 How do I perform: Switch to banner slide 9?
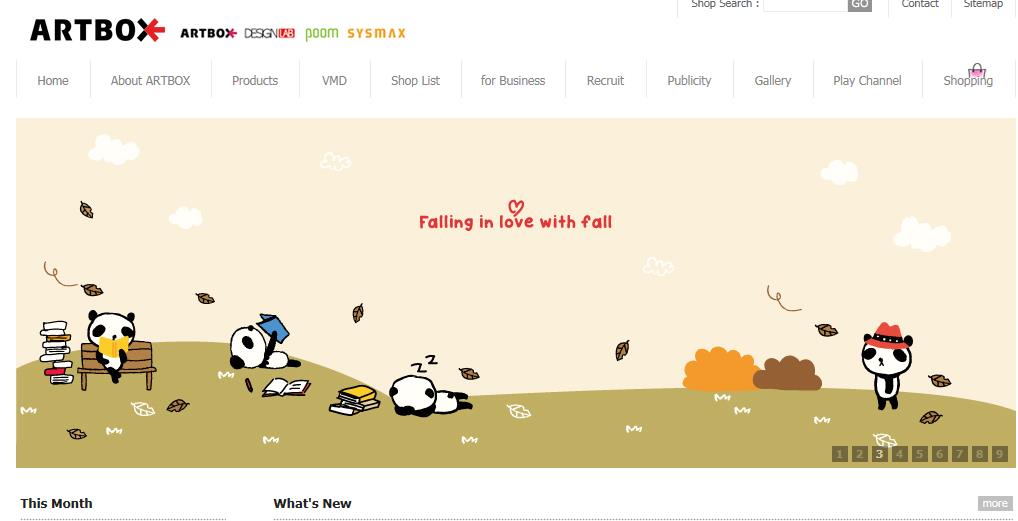coord(1000,454)
